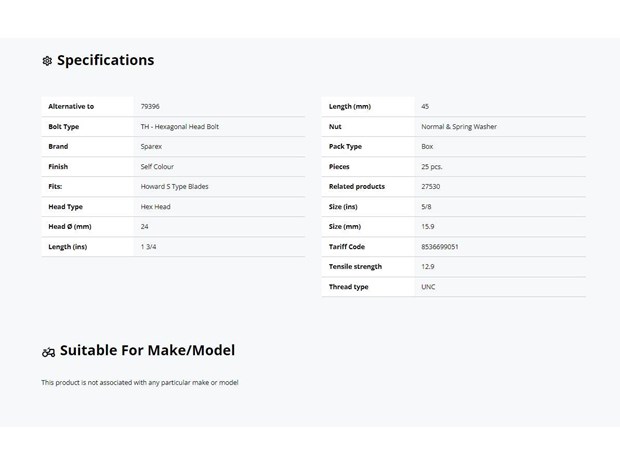
Task: Select the Head Ø (mm) label
Action: coord(70,227)
